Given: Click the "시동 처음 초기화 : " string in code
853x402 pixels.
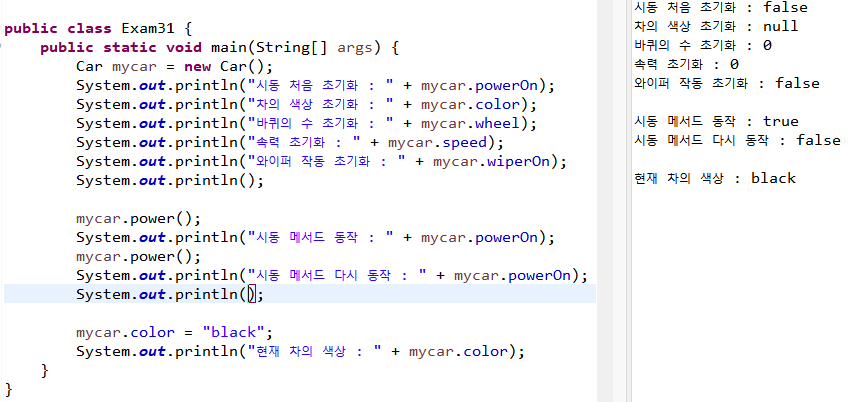Looking at the screenshot, I should tap(321, 86).
